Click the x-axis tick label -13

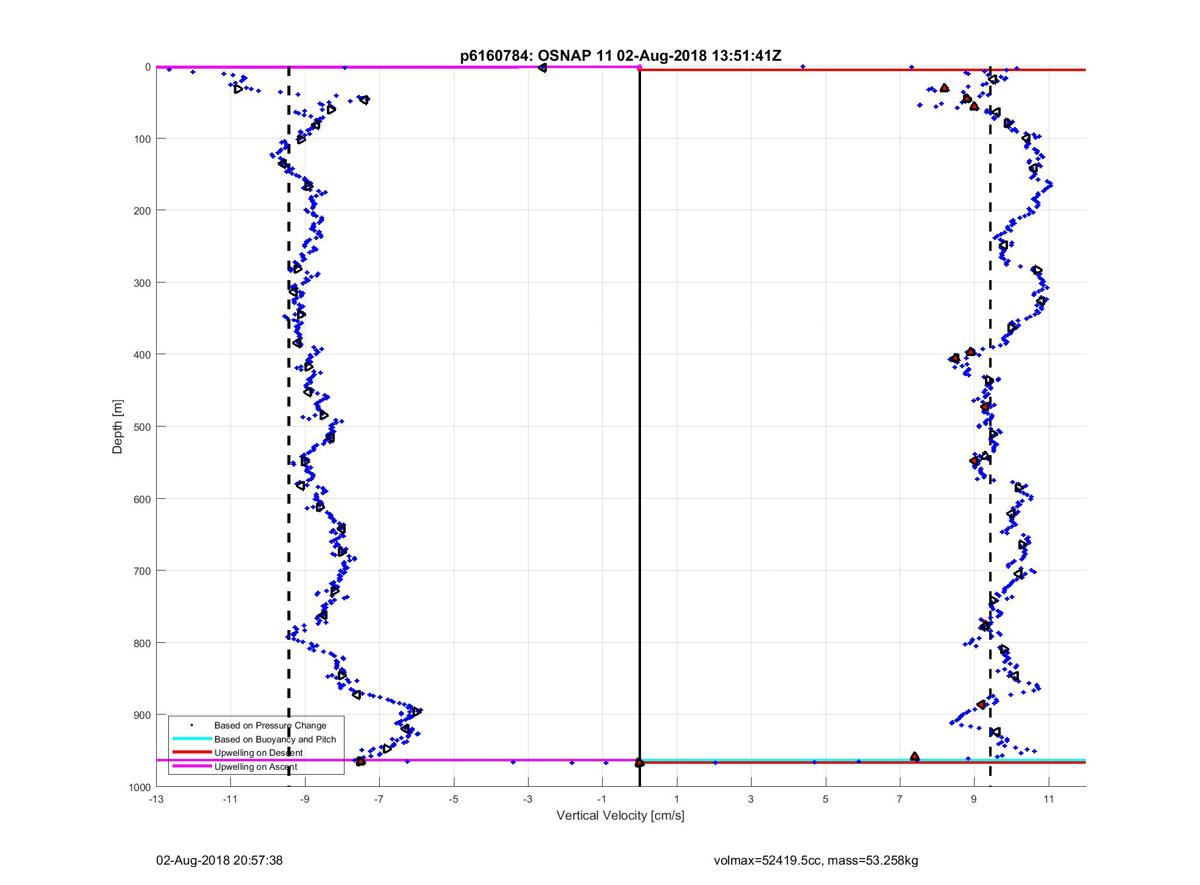click(156, 799)
